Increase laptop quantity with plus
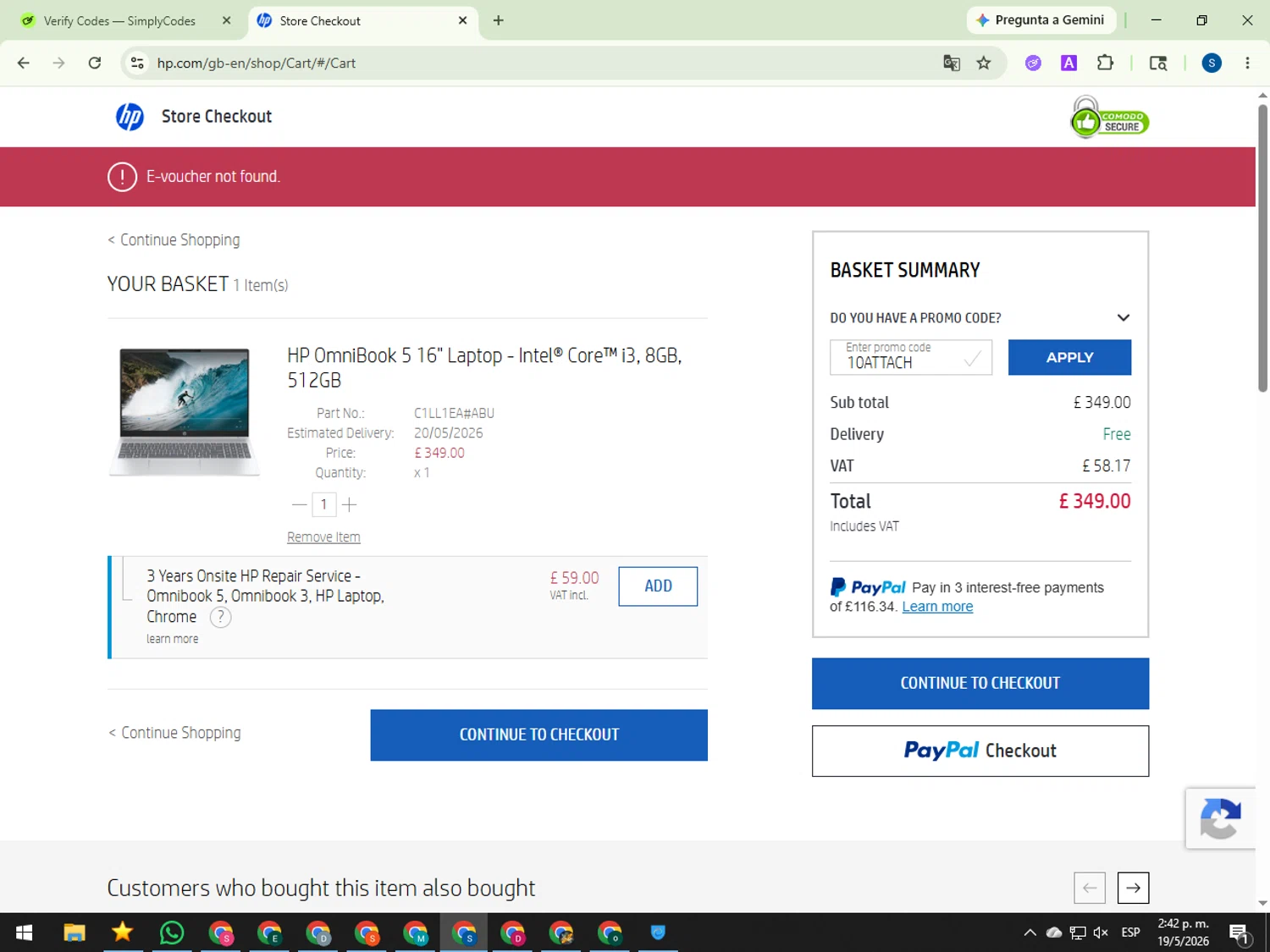 click(x=349, y=505)
